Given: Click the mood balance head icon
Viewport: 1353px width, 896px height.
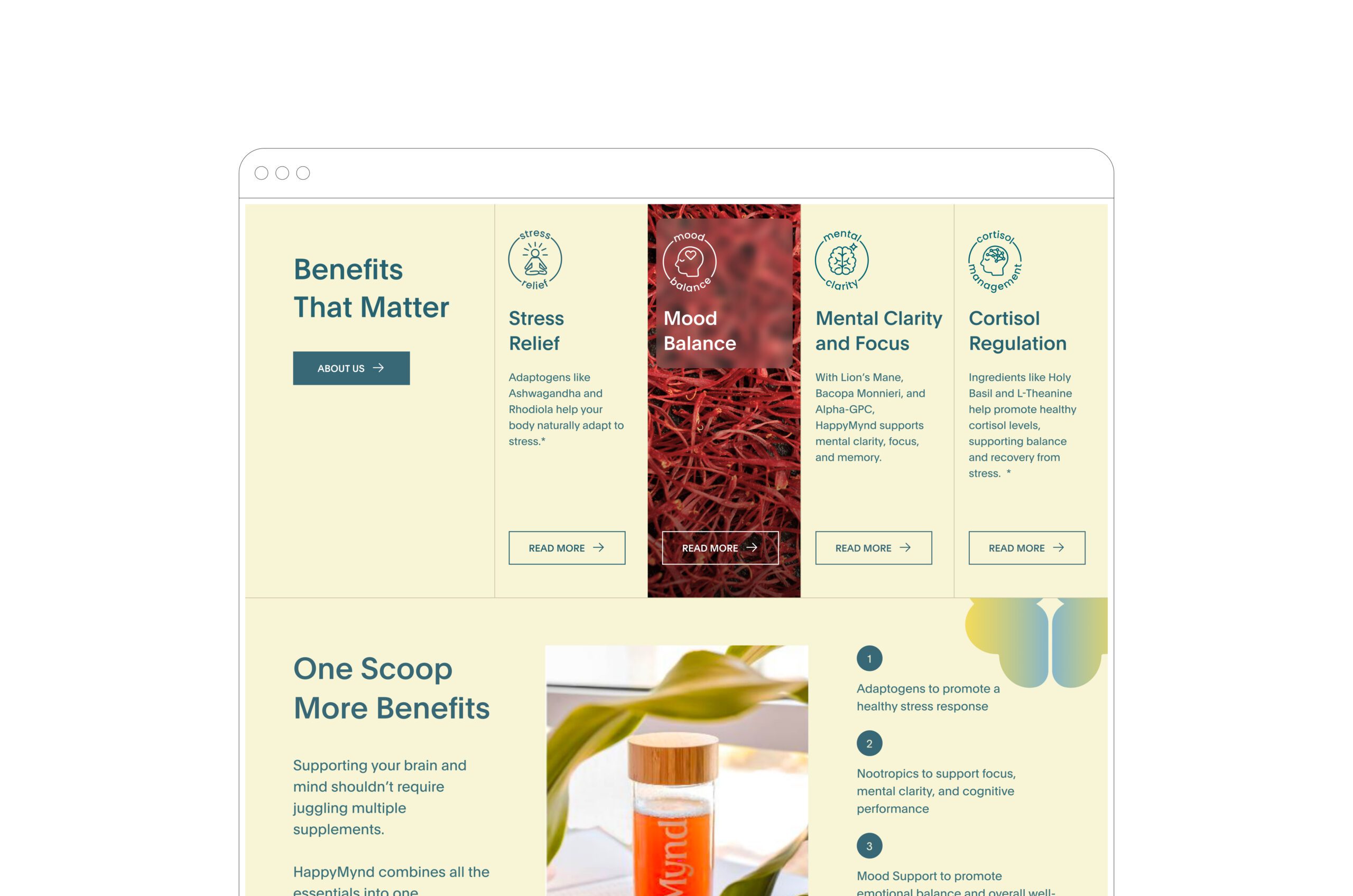Looking at the screenshot, I should click(x=689, y=262).
